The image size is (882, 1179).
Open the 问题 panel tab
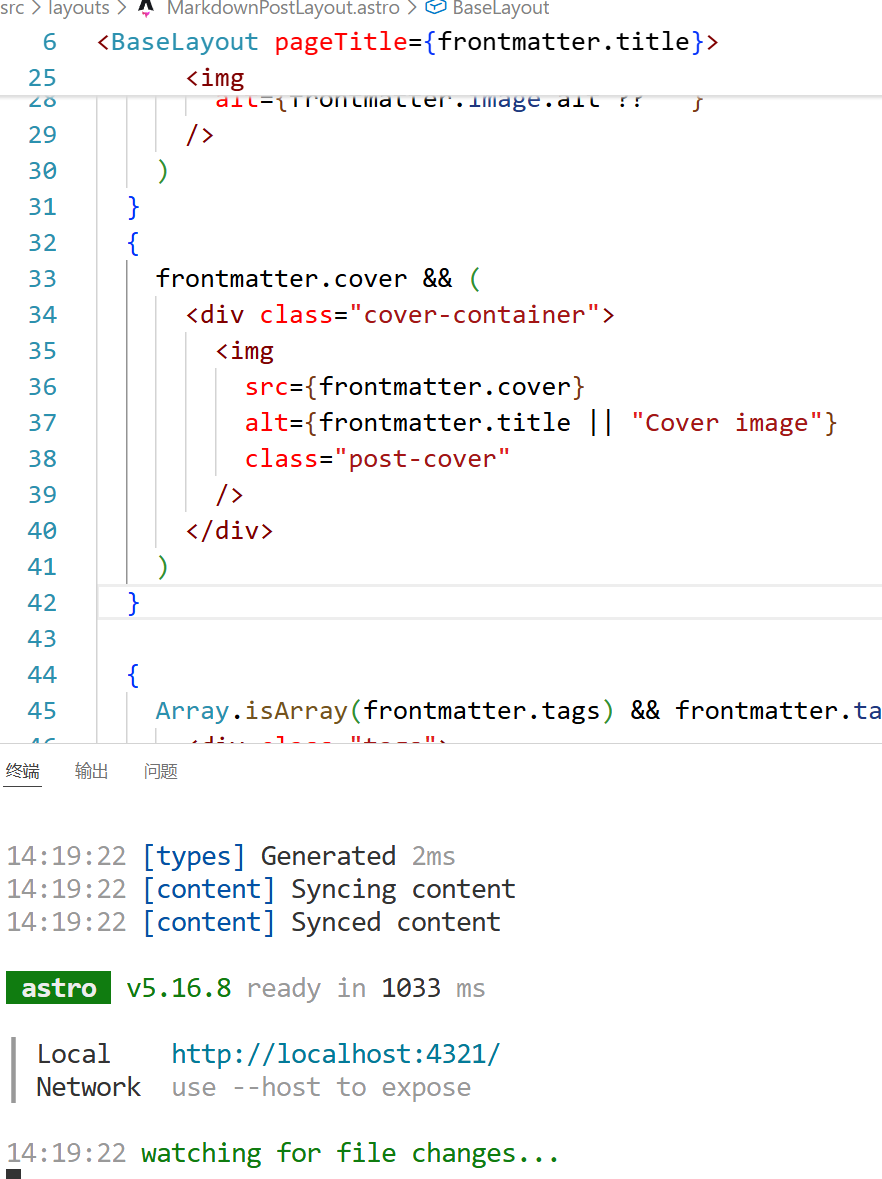point(161,771)
